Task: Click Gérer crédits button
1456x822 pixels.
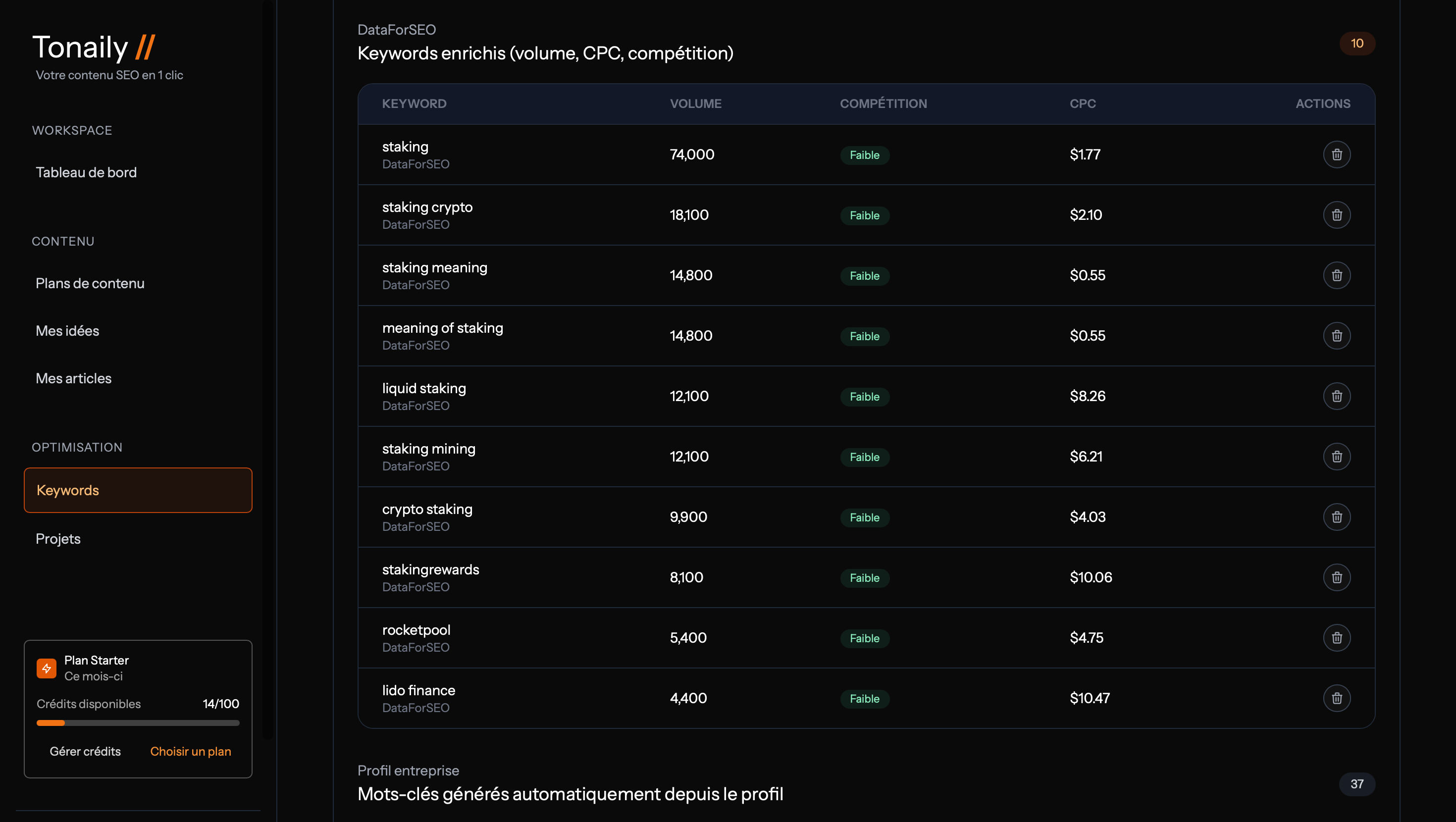Action: point(85,751)
